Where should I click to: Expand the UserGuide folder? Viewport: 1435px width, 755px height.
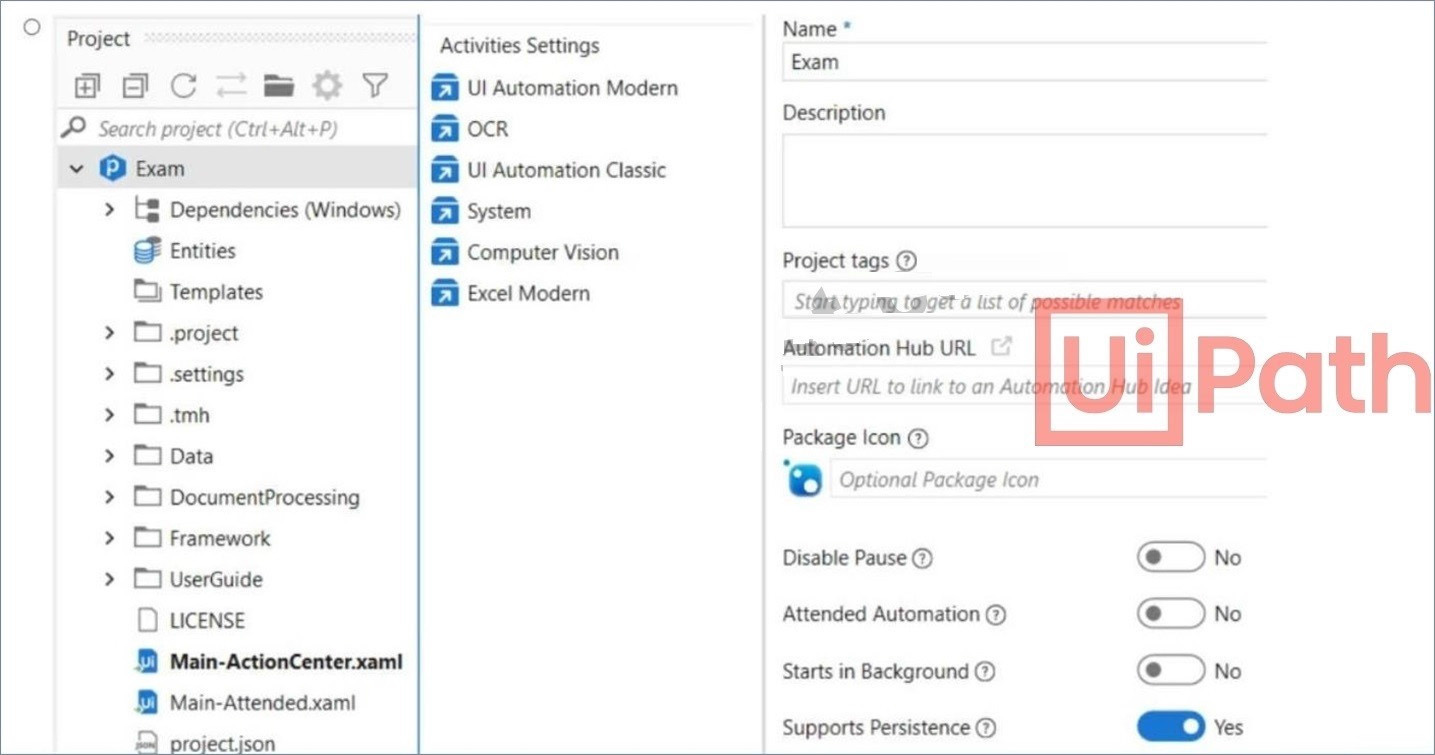(x=110, y=579)
